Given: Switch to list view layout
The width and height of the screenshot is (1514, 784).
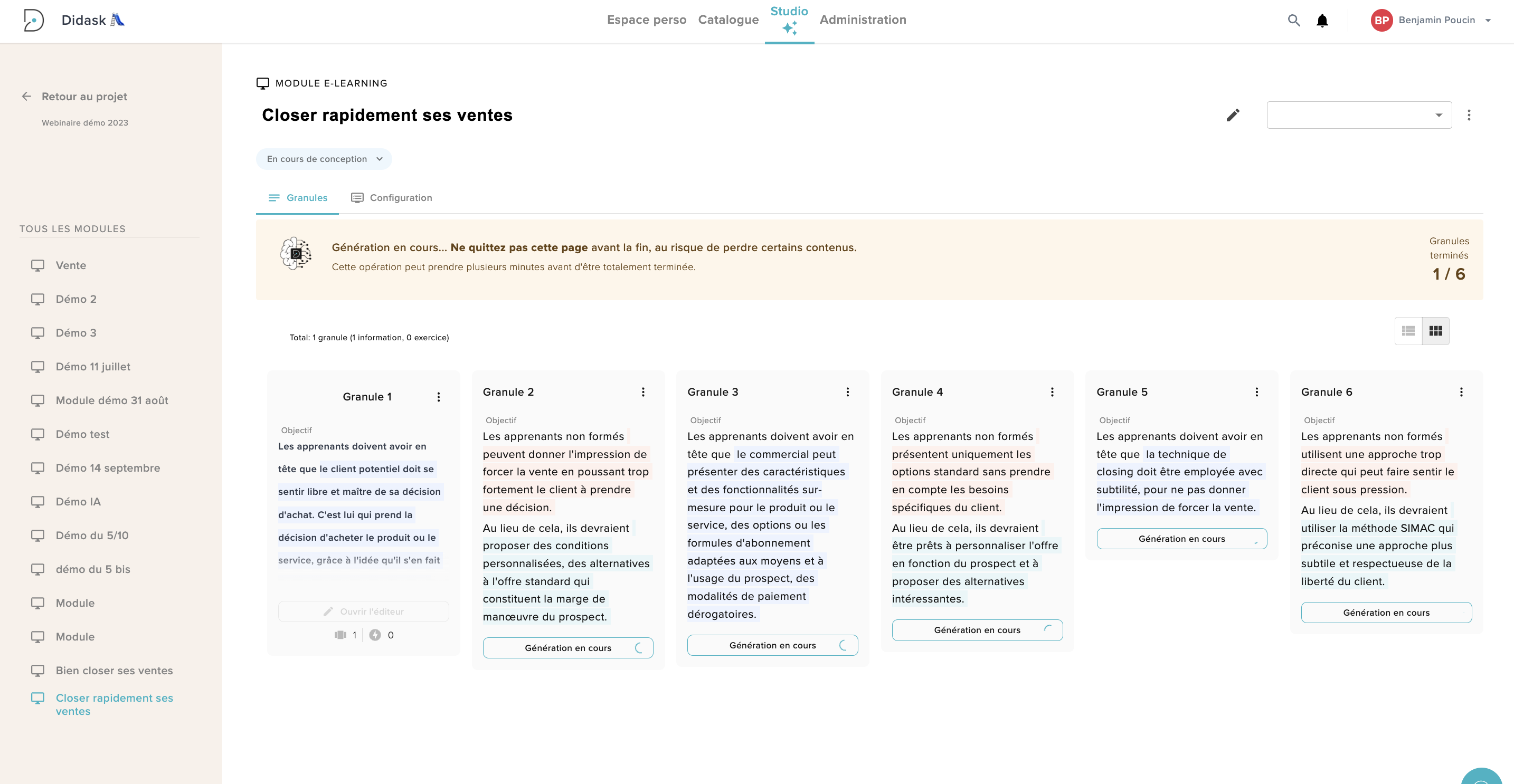Looking at the screenshot, I should [1408, 331].
